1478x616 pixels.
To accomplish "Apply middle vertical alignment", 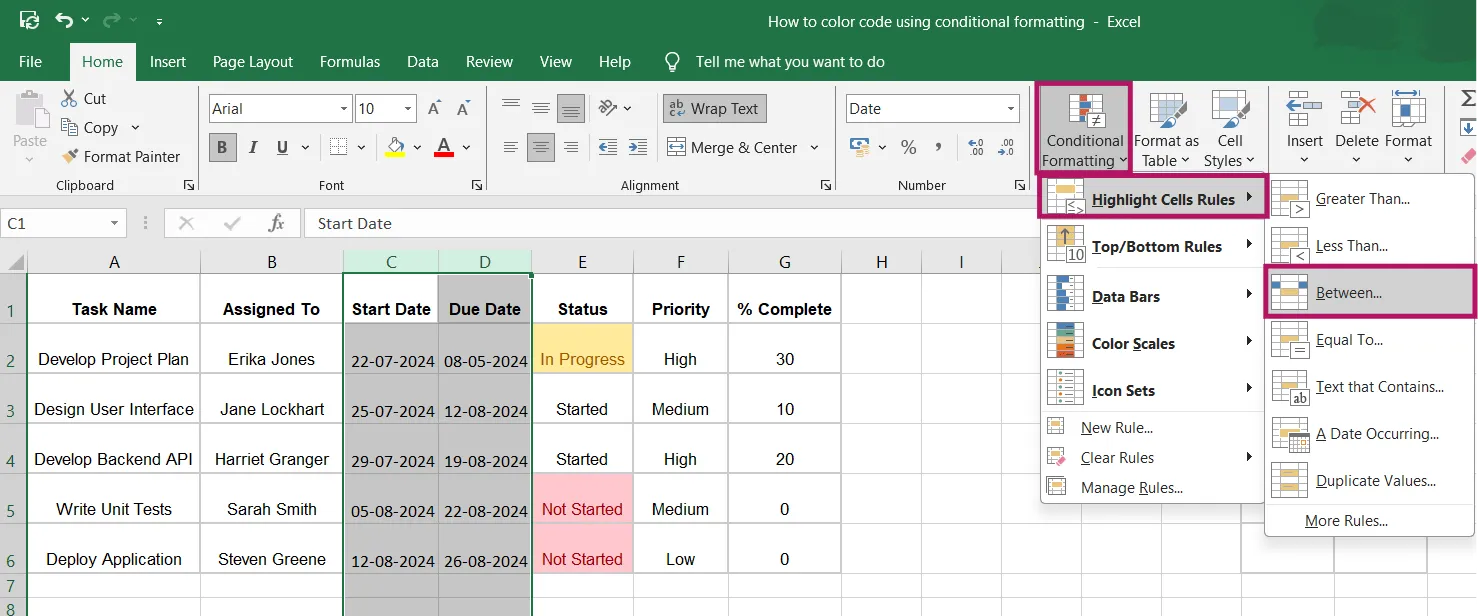I will point(541,108).
